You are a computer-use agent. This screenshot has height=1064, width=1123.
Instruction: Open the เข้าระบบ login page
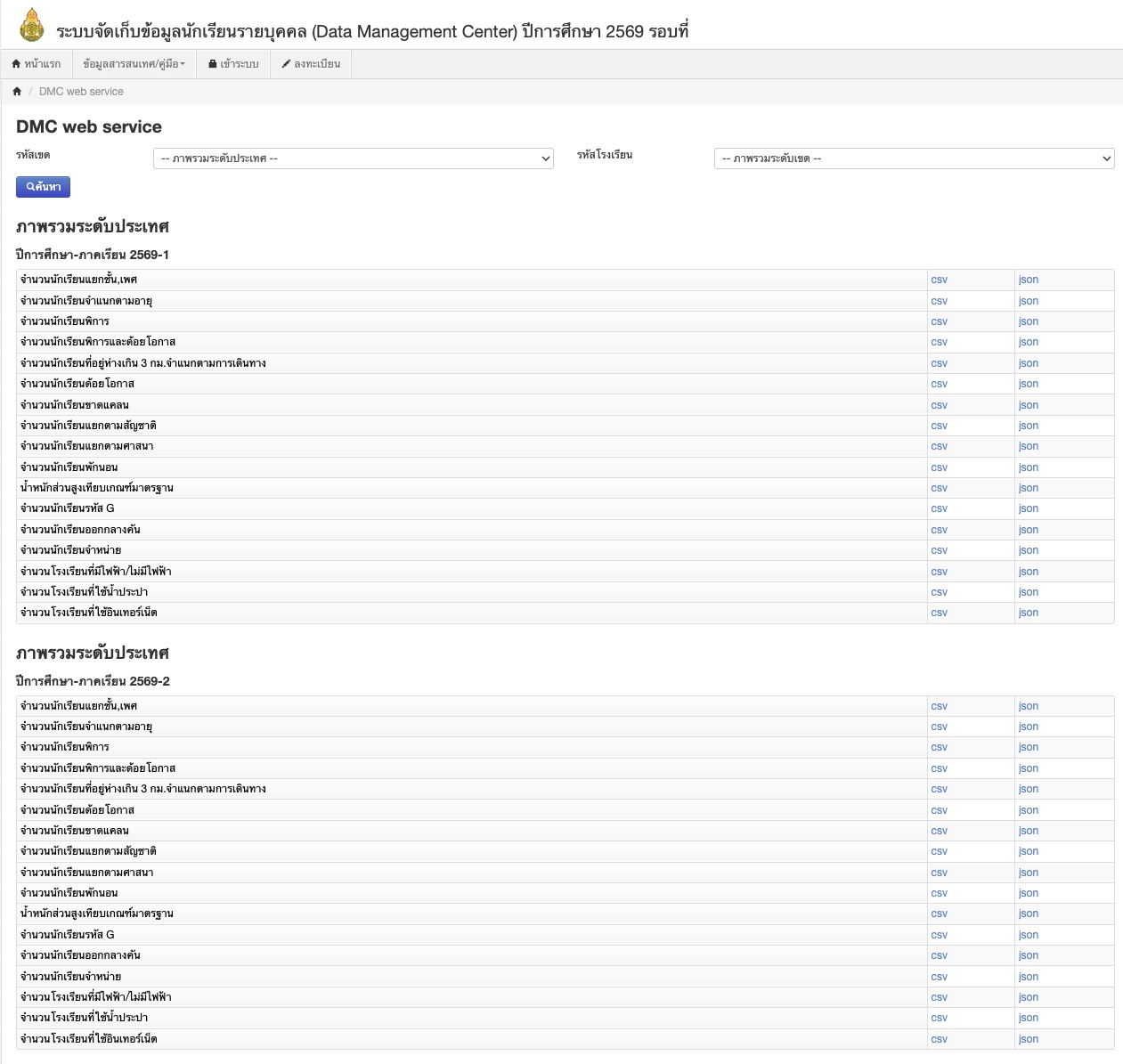pyautogui.click(x=233, y=64)
